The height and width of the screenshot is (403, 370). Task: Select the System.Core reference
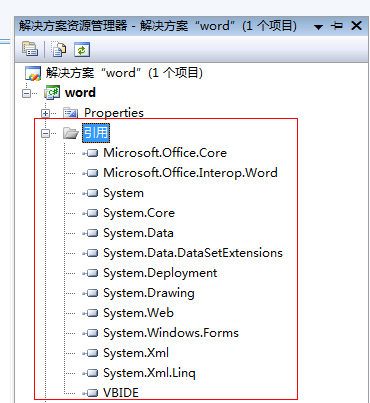(x=139, y=213)
